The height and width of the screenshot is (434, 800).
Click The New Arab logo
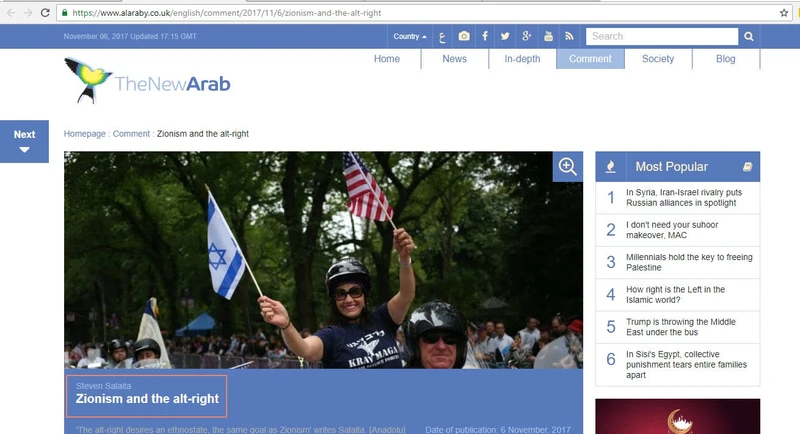click(x=148, y=82)
